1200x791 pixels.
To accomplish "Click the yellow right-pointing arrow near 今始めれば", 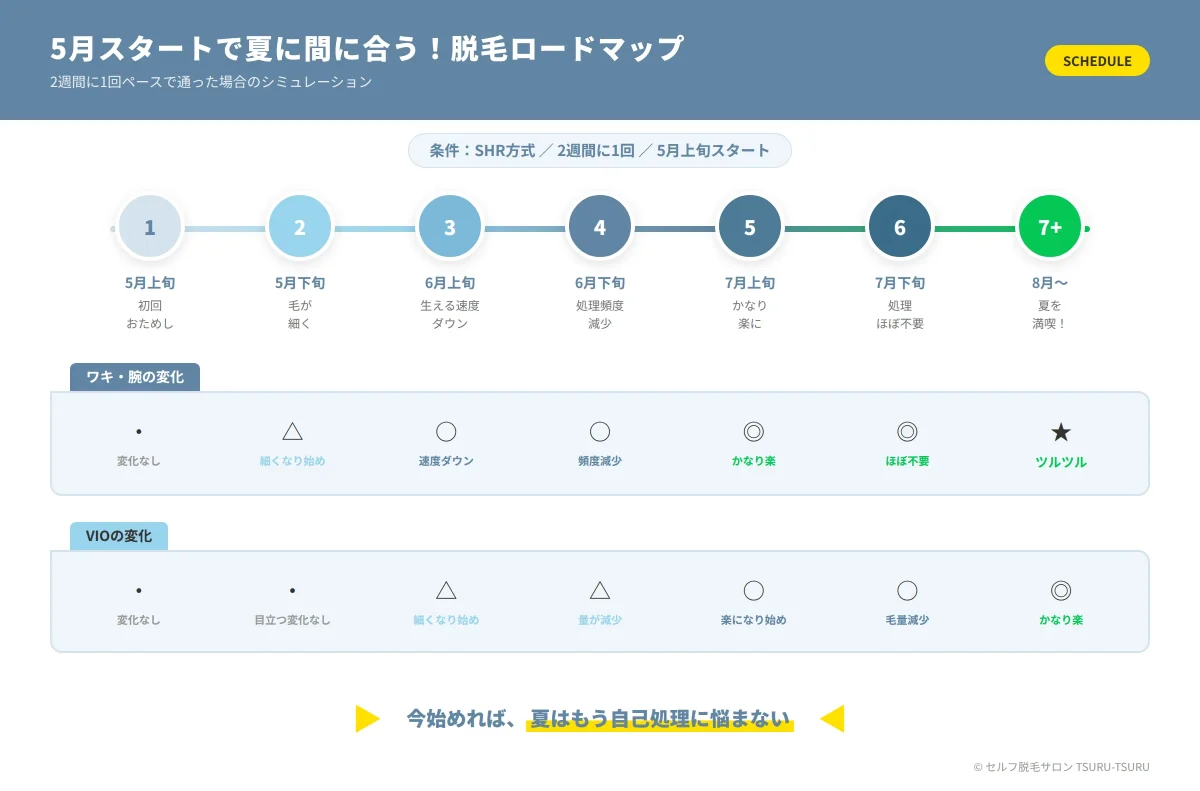I will (x=368, y=718).
